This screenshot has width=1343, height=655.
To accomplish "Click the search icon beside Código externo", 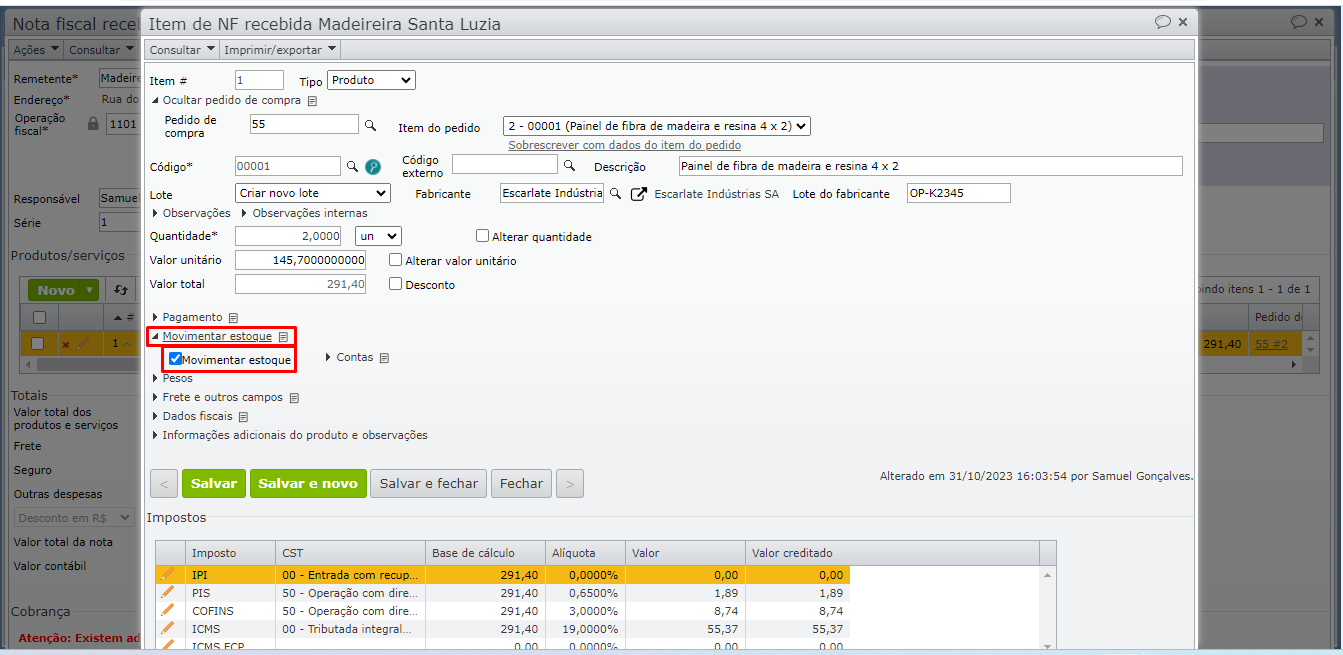I will tap(570, 165).
